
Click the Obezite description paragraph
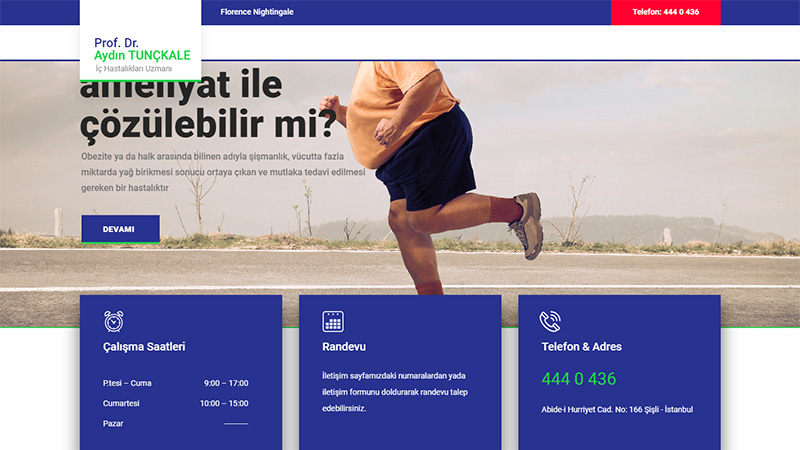pos(223,172)
